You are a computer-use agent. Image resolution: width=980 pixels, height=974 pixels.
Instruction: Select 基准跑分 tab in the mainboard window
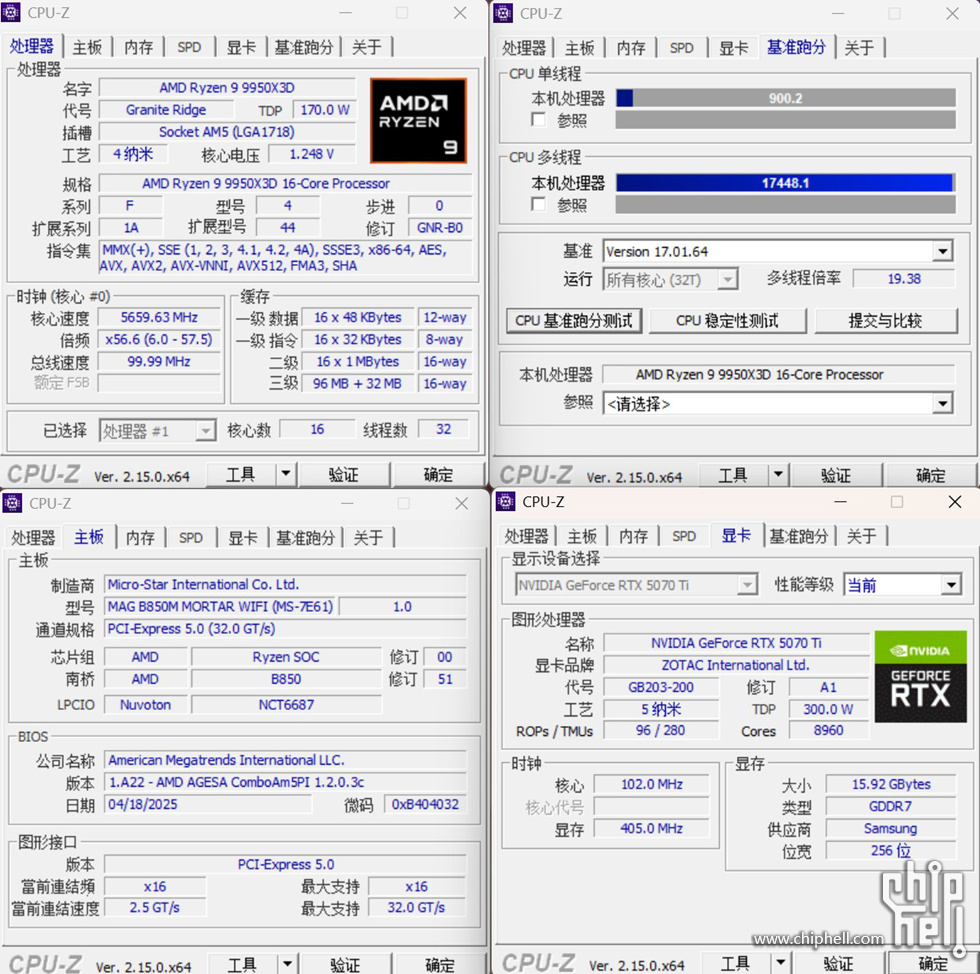pos(306,538)
